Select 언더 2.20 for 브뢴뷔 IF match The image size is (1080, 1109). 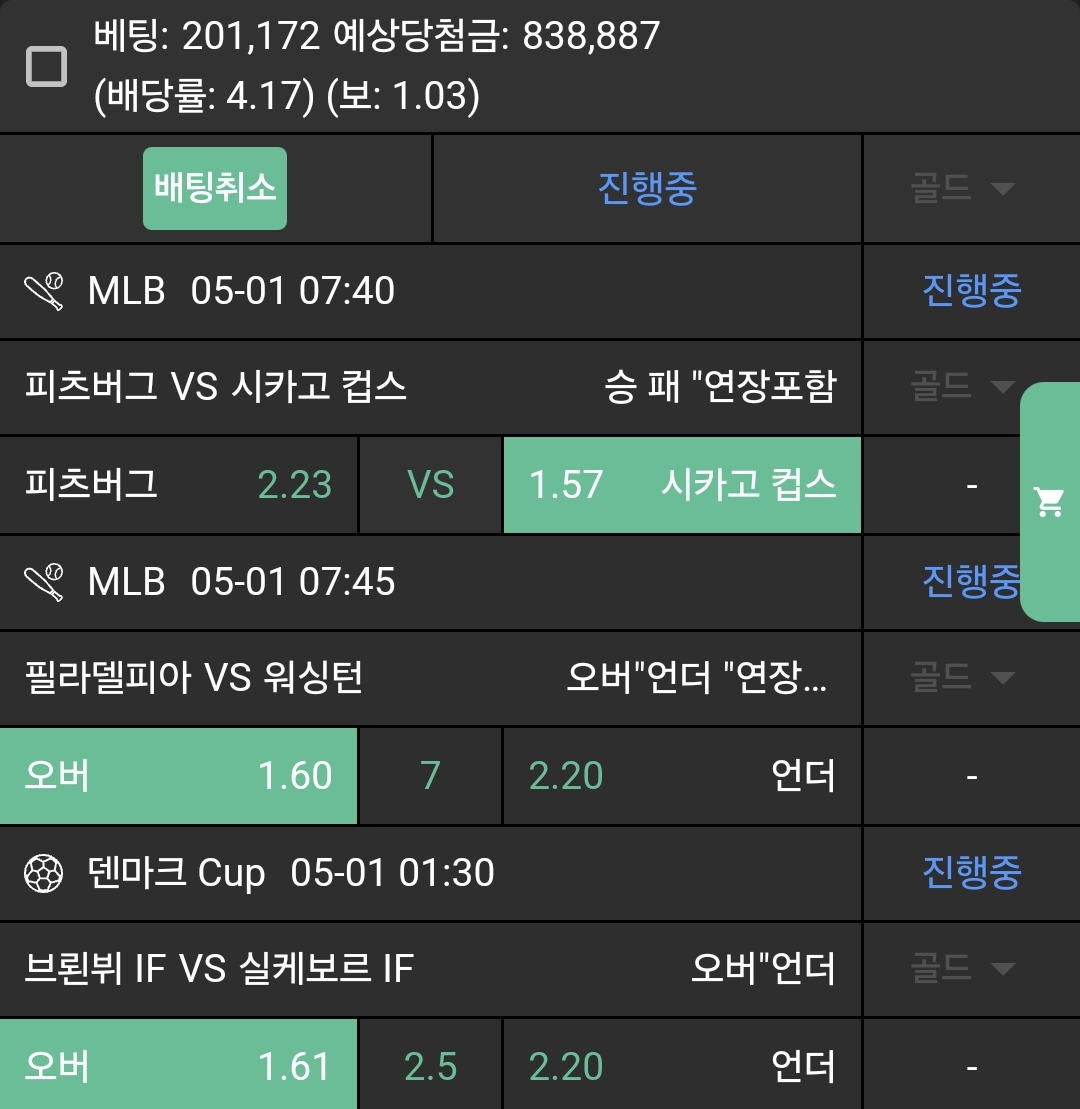pyautogui.click(x=682, y=1066)
